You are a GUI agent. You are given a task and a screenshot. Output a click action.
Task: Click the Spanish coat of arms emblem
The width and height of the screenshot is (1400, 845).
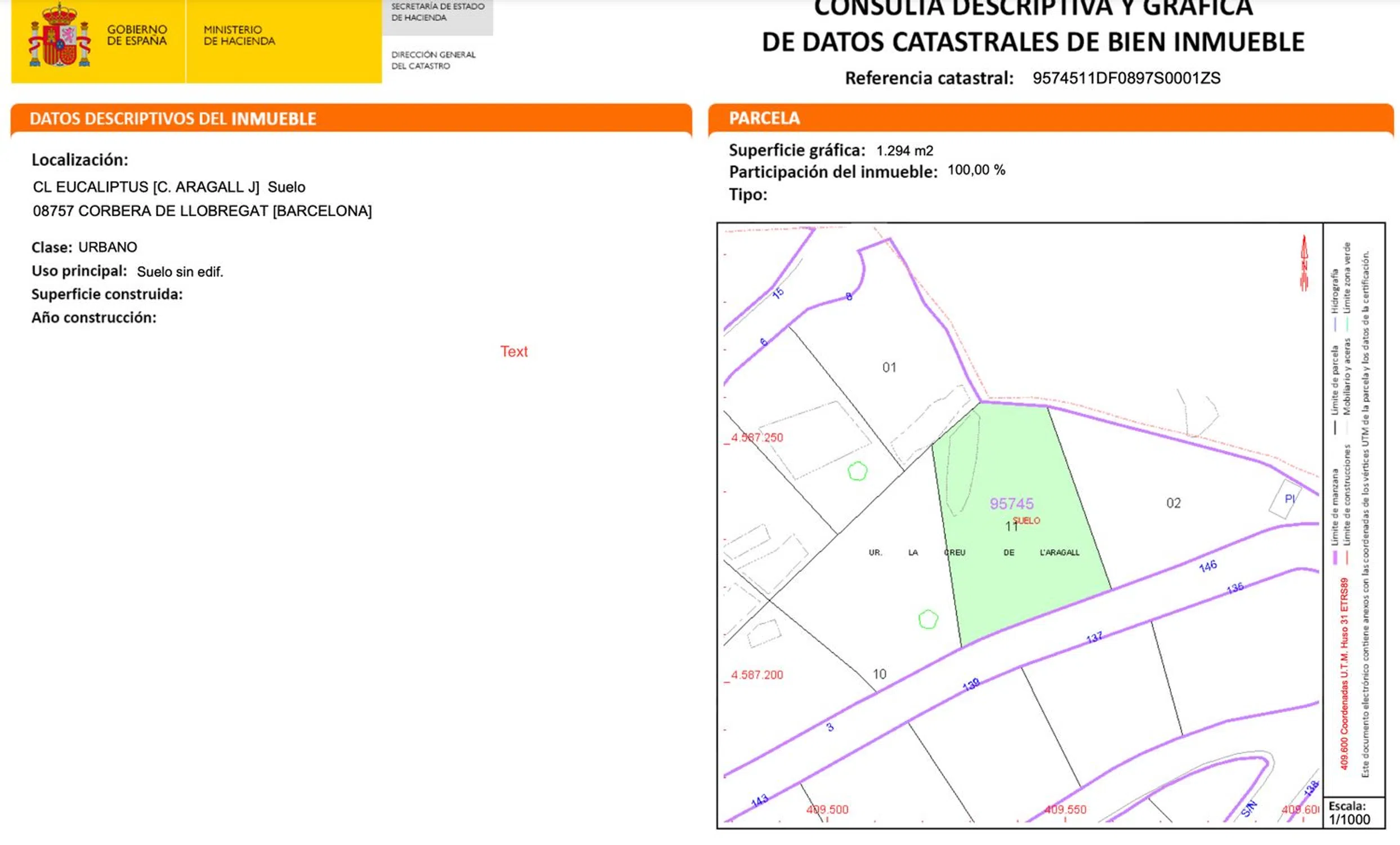[60, 37]
